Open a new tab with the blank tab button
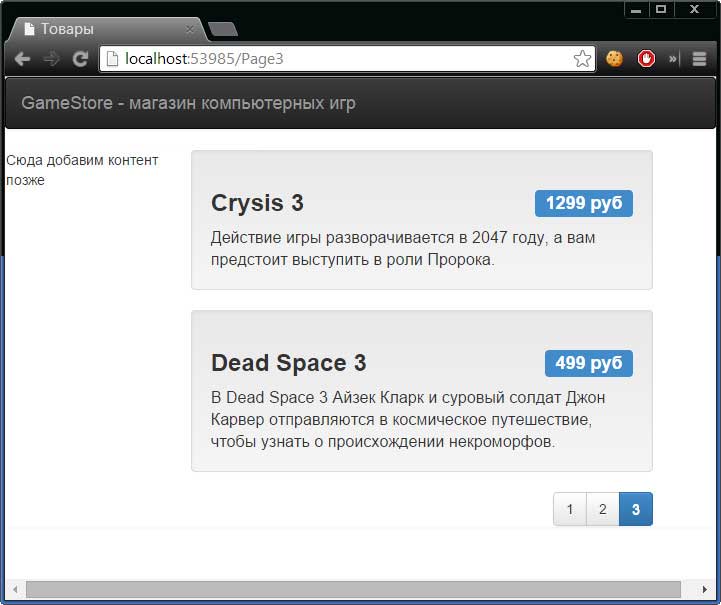 tap(223, 29)
